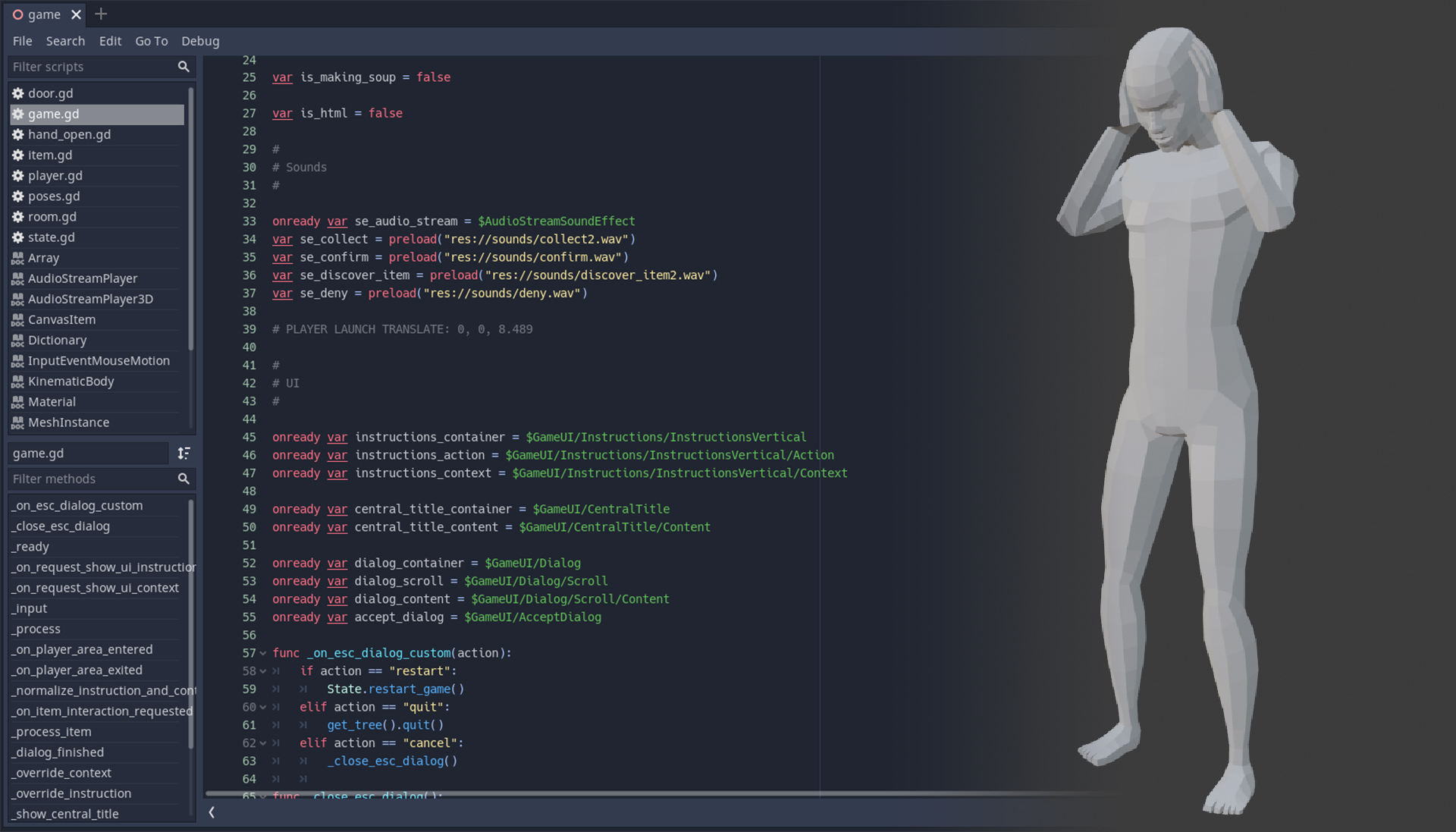Collapse the scripts panel with the left arrow
The width and height of the screenshot is (1456, 832).
pyautogui.click(x=212, y=812)
